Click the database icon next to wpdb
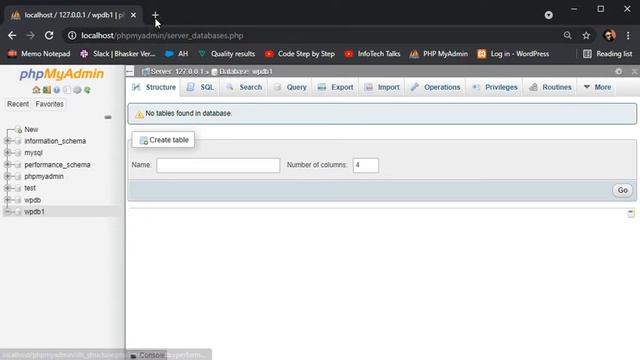Viewport: 640px width, 360px height. click(x=18, y=200)
